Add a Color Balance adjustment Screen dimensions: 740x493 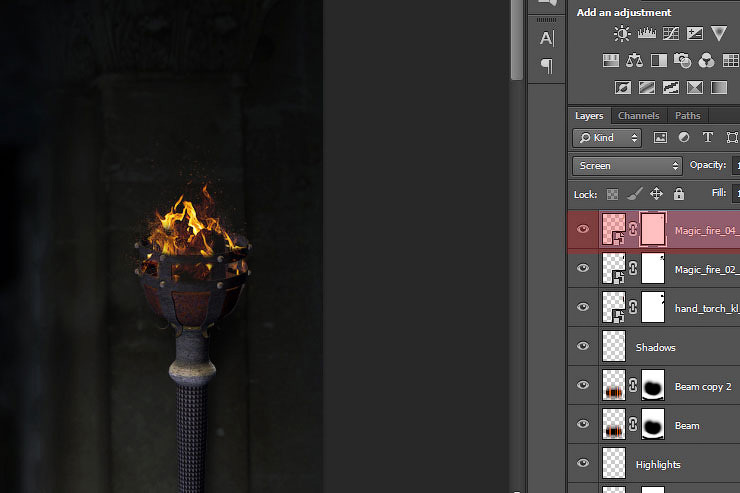pyautogui.click(x=635, y=61)
